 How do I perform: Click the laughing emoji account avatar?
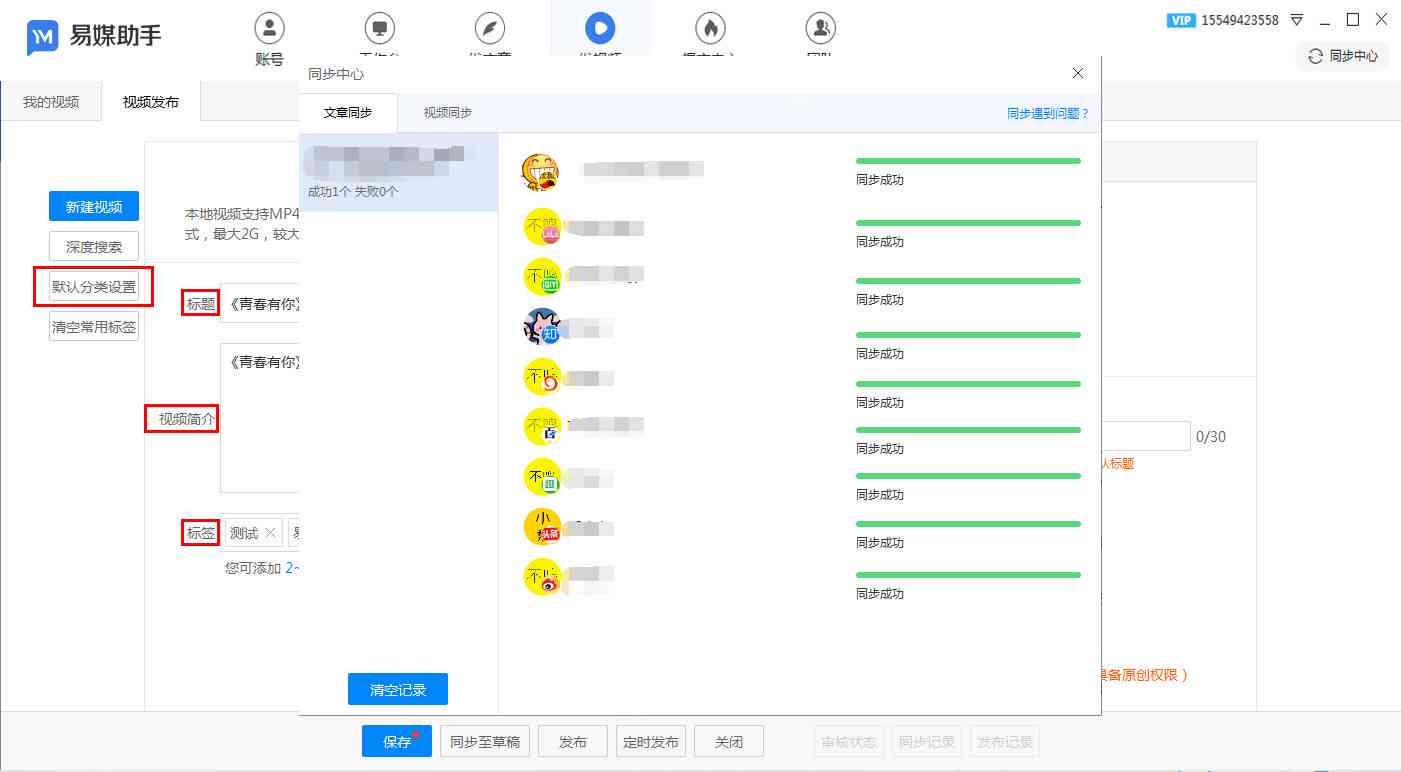pyautogui.click(x=539, y=172)
